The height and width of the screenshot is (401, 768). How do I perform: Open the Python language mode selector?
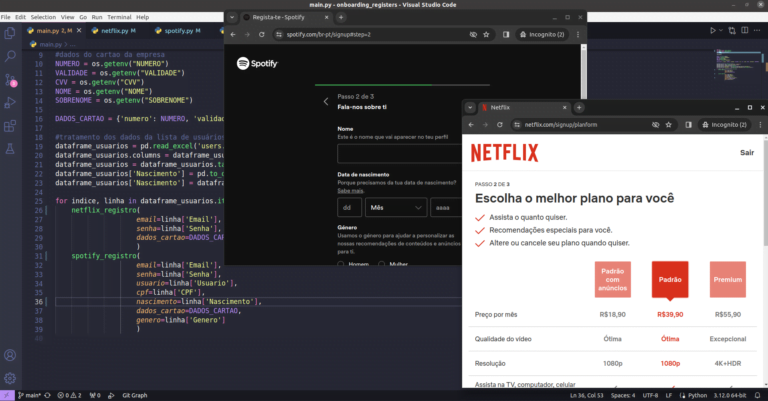tap(697, 396)
